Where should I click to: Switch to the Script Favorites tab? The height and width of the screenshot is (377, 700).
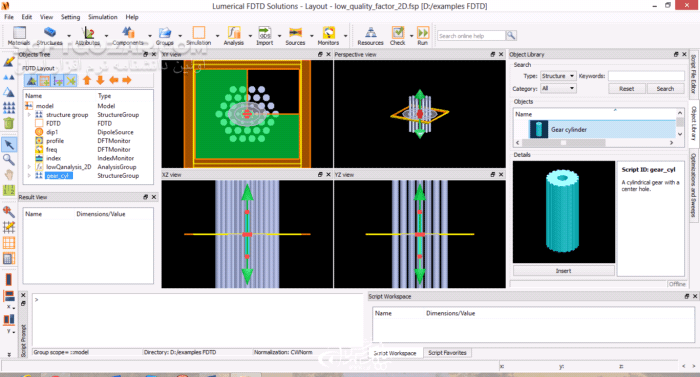(447, 353)
